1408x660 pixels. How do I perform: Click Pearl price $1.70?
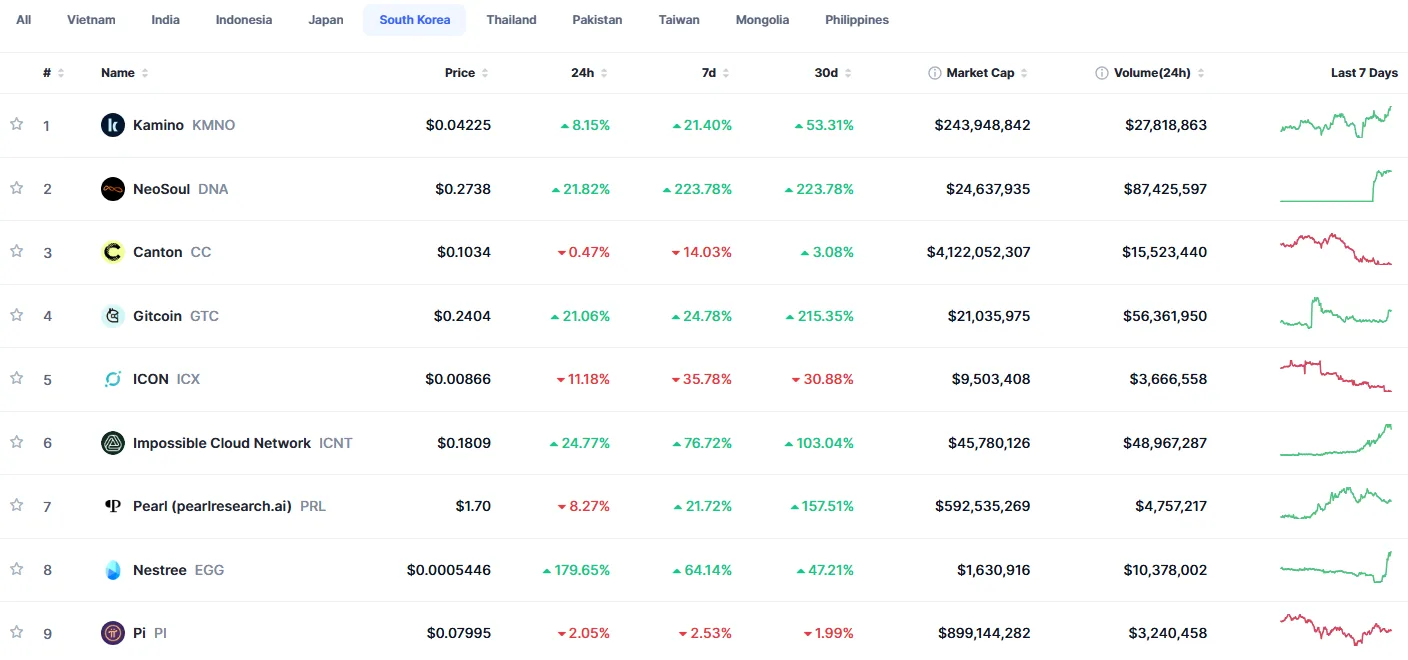[473, 506]
